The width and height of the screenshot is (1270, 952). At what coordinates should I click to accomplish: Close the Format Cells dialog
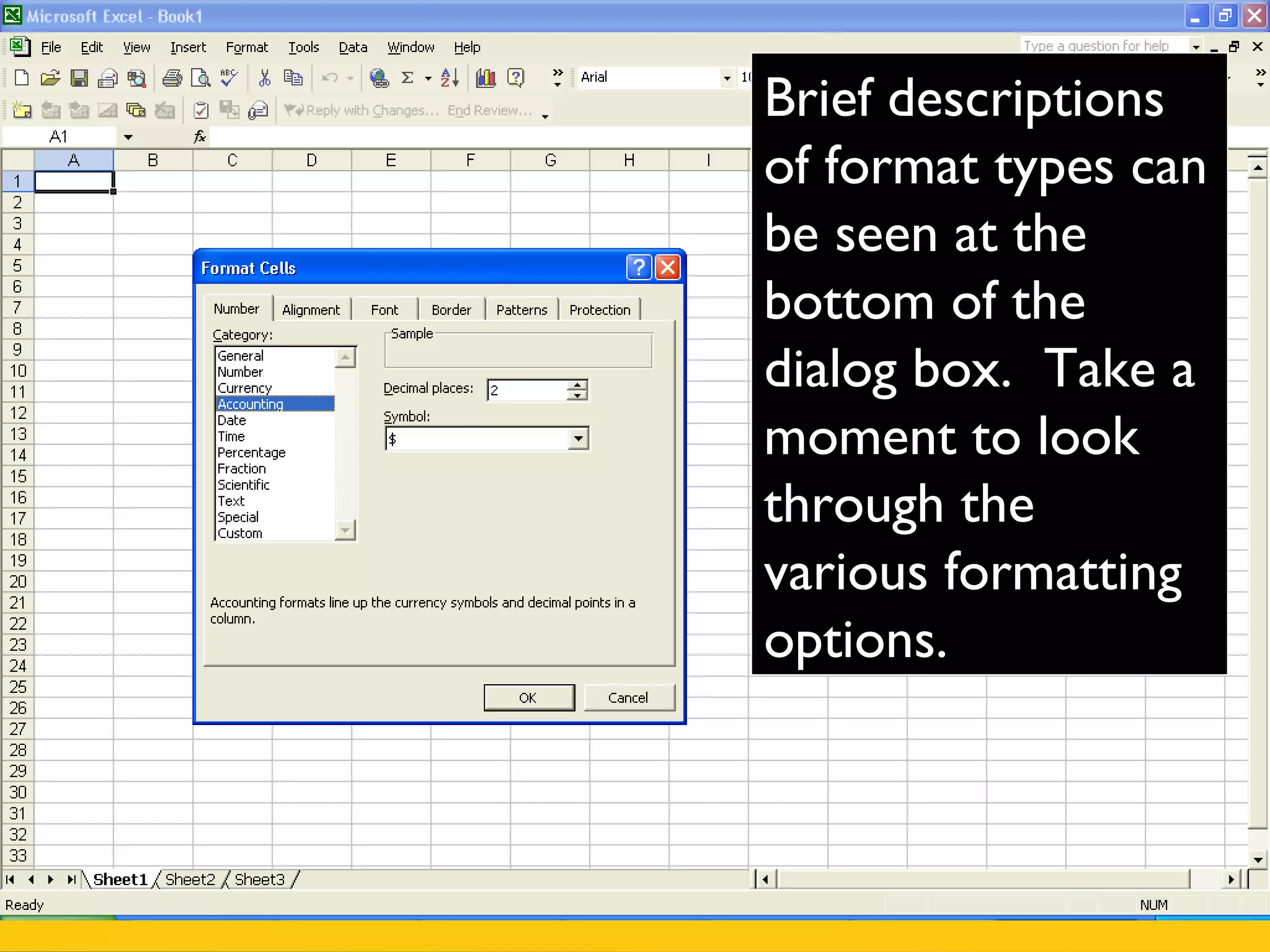coord(667,268)
